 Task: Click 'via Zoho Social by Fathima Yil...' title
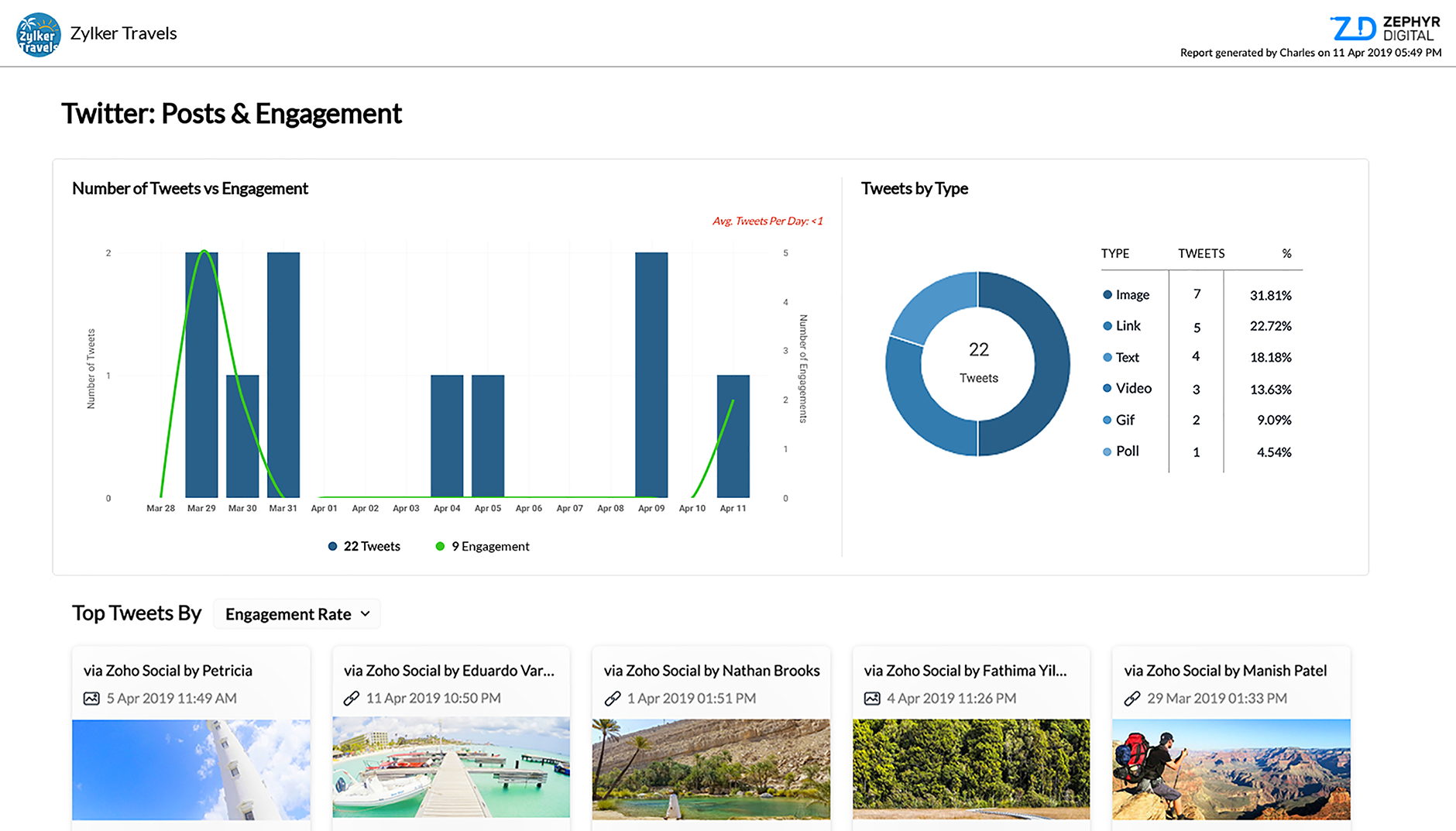pos(966,671)
